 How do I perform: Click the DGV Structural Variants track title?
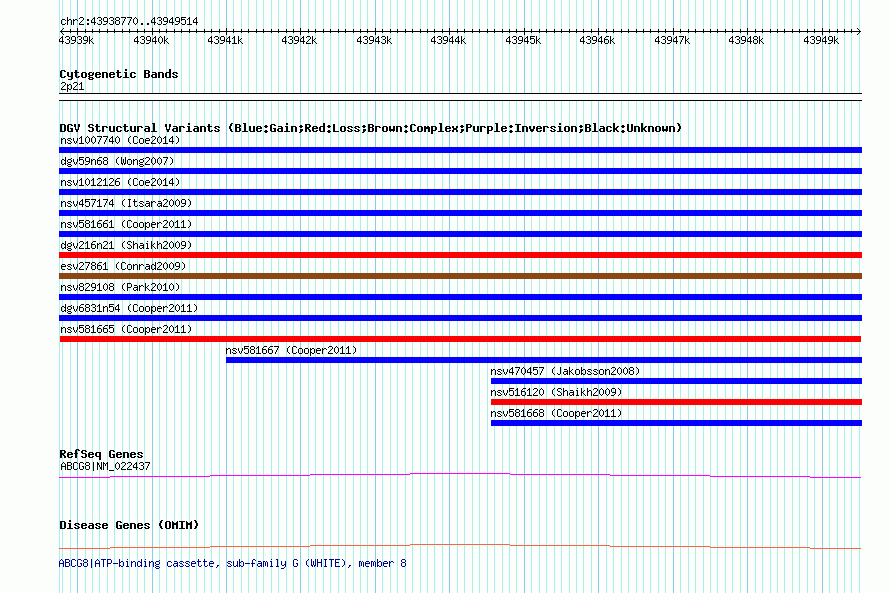click(370, 128)
